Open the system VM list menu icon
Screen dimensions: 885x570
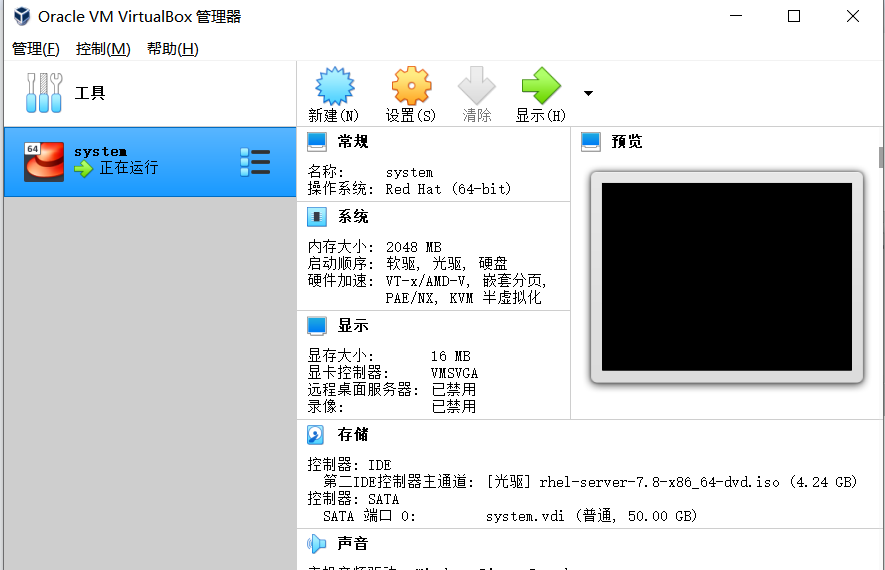[x=255, y=162]
